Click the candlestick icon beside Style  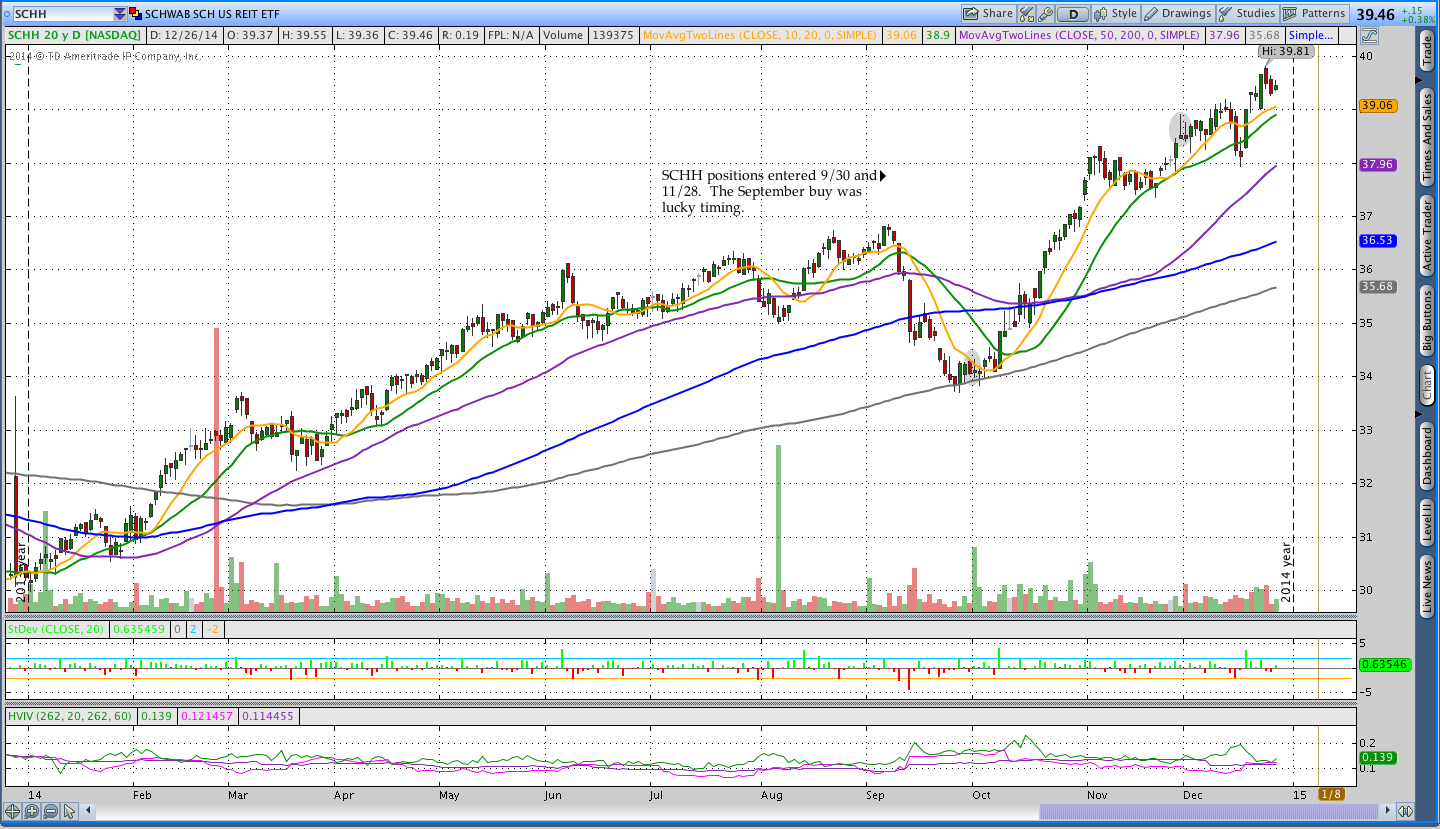tap(1102, 14)
